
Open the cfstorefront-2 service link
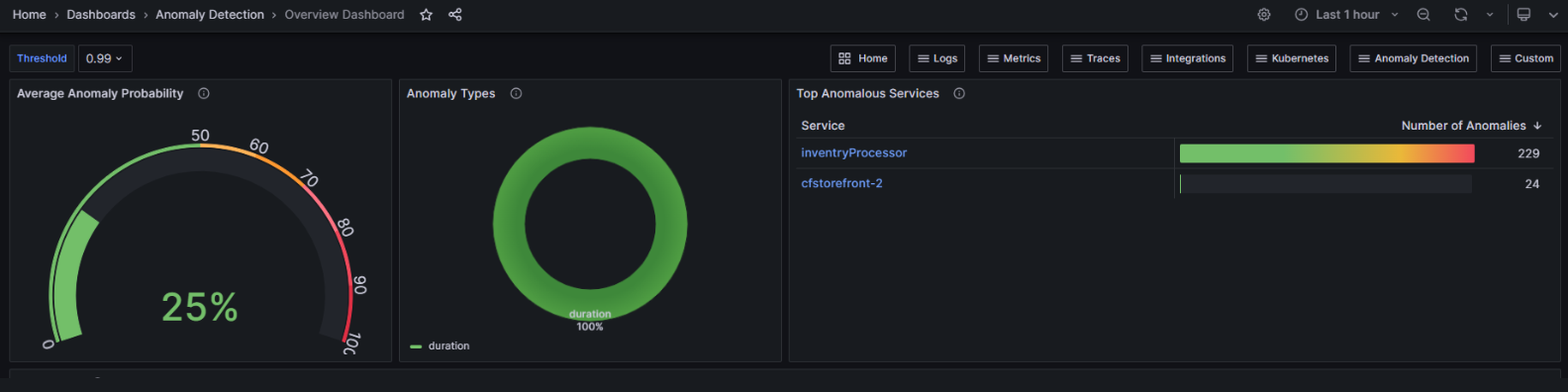pyautogui.click(x=841, y=184)
